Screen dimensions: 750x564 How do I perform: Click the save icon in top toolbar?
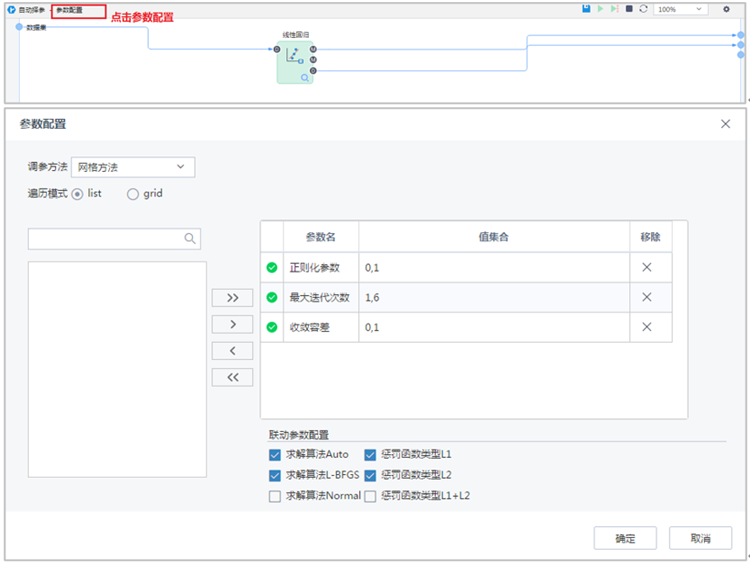pos(586,9)
